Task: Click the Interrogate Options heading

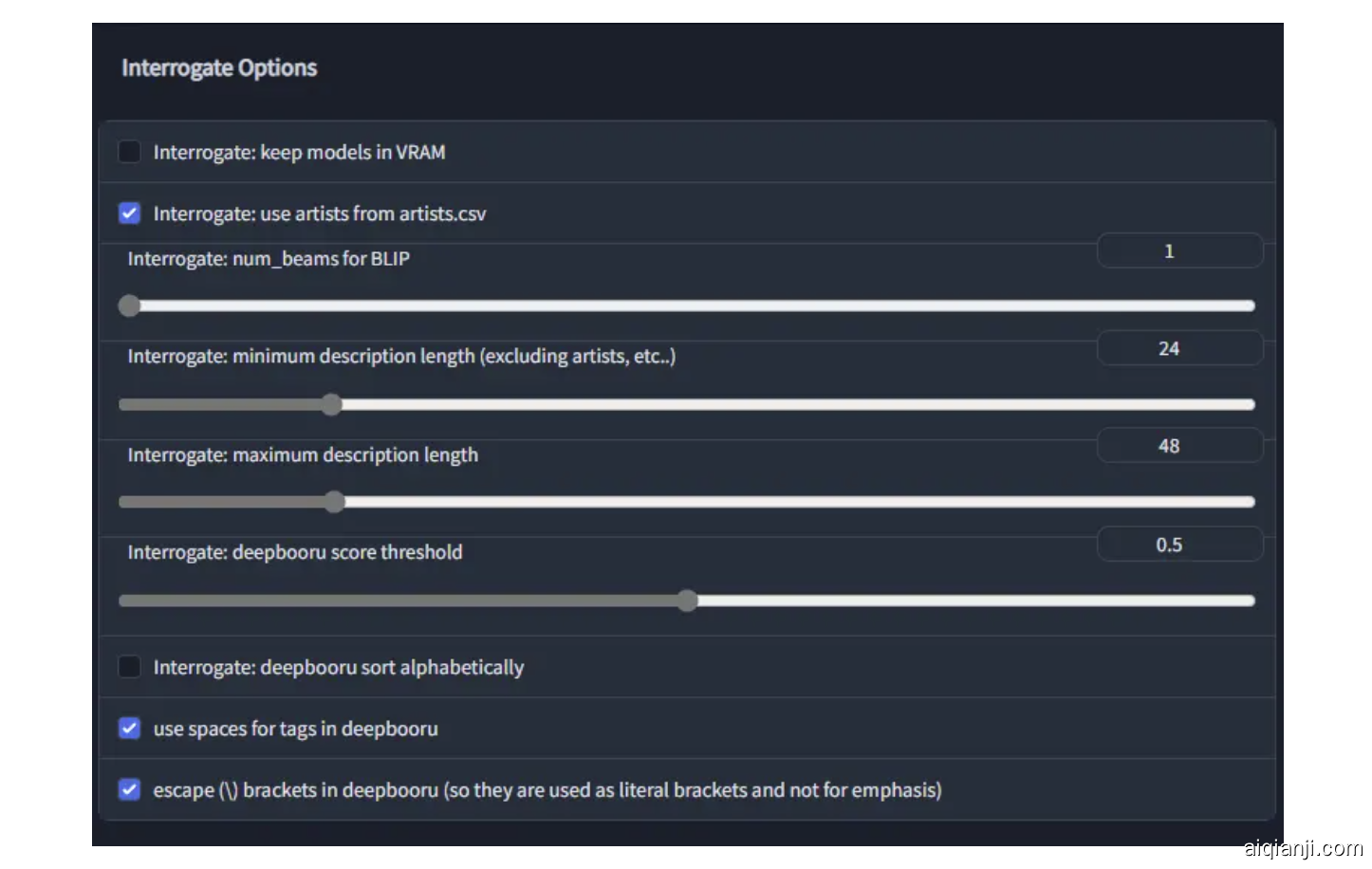Action: click(219, 68)
